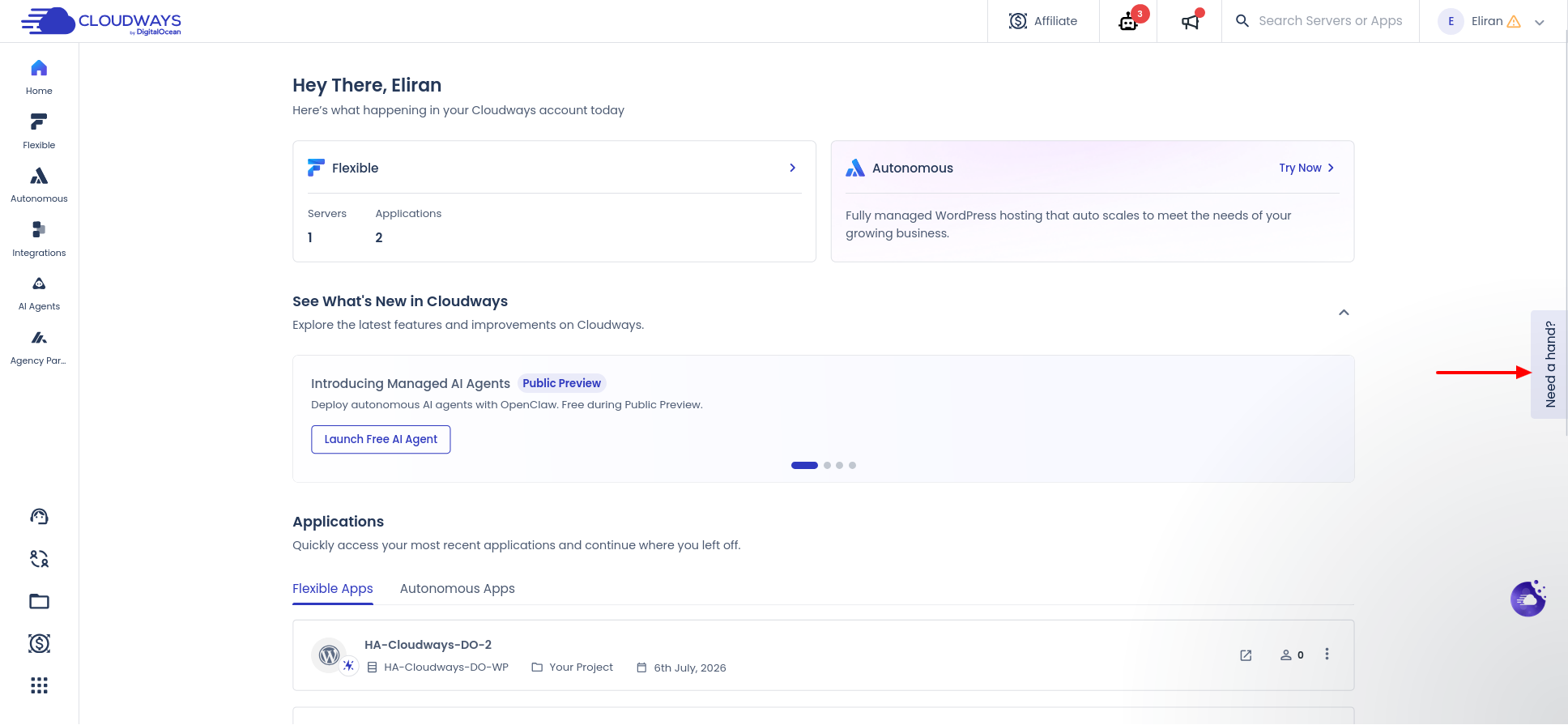Select the third carousel dot

(x=839, y=465)
